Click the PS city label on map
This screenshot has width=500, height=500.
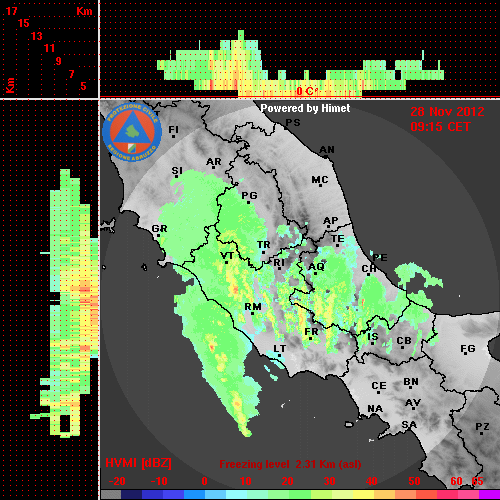pyautogui.click(x=293, y=123)
